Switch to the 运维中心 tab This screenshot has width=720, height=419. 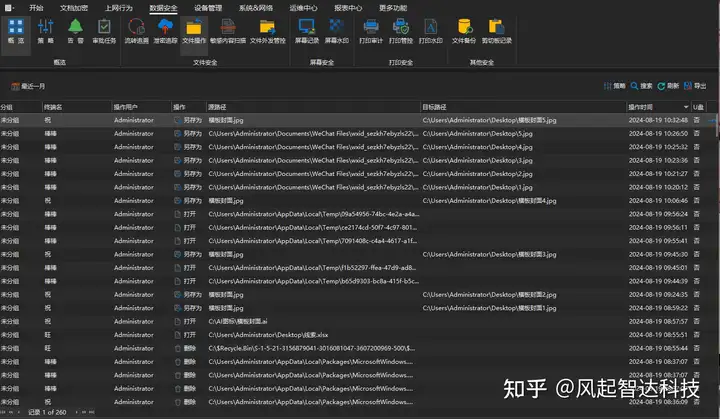pos(303,8)
